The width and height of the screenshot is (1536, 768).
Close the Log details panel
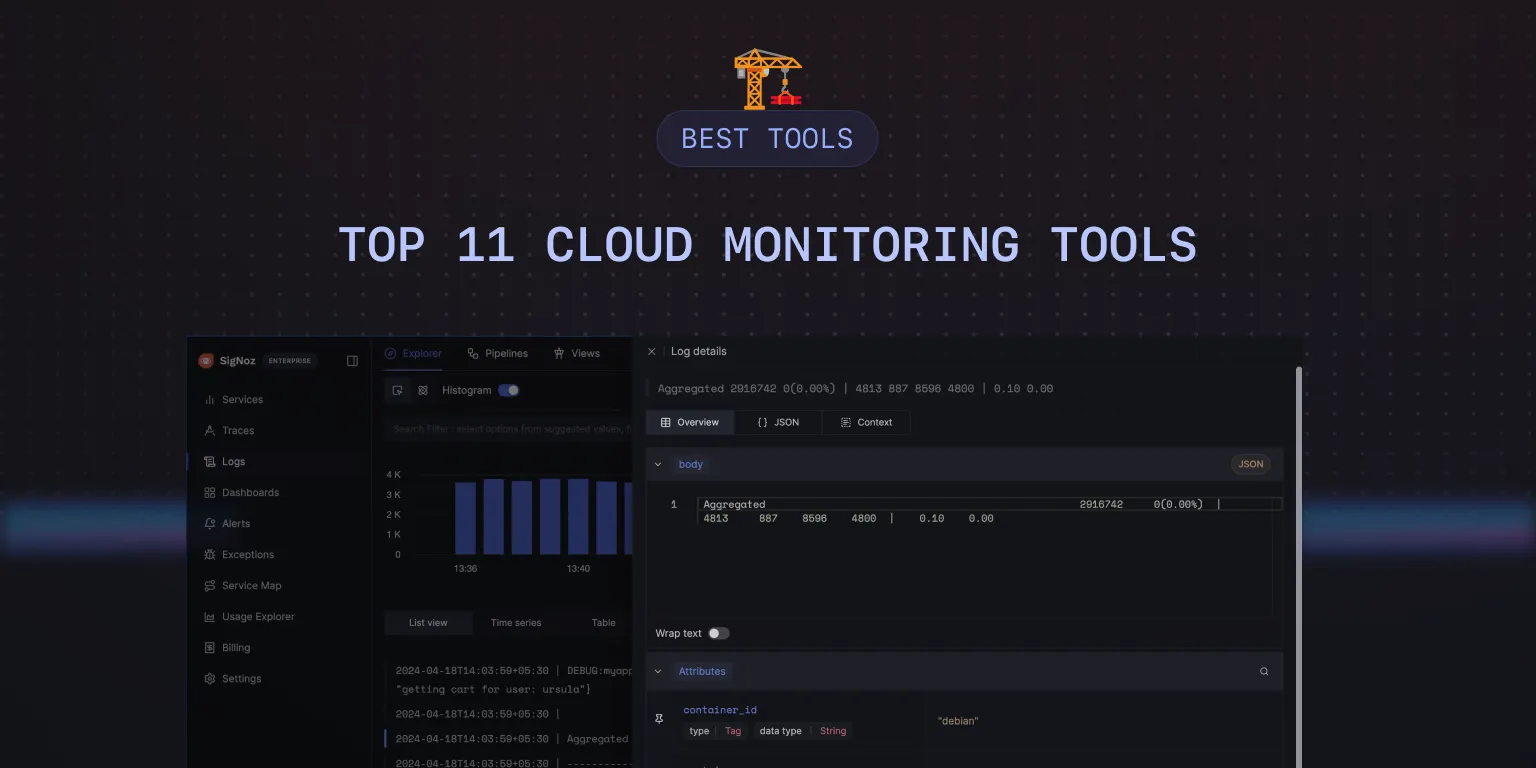[652, 352]
